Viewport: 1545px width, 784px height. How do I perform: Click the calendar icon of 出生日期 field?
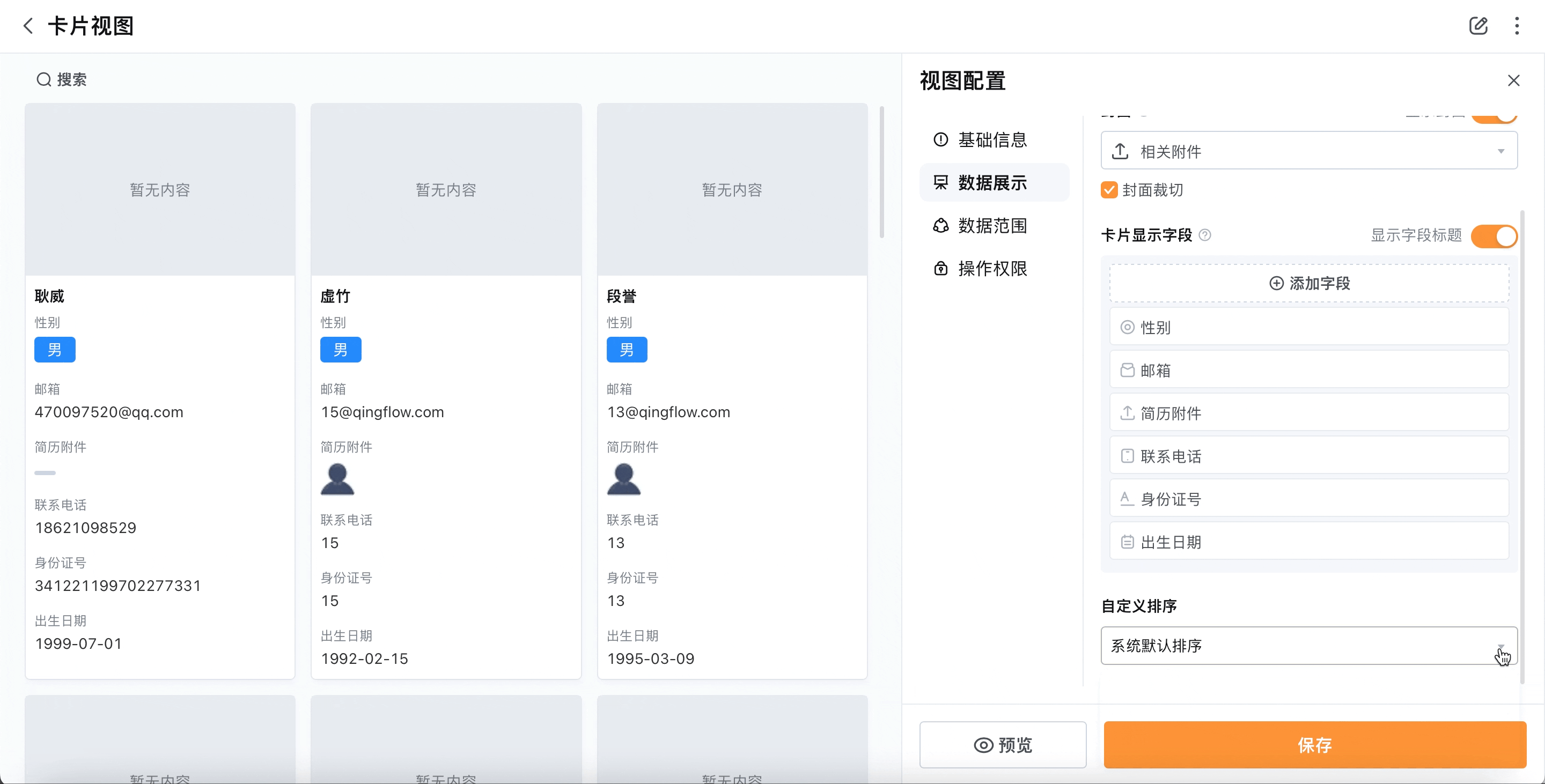pos(1127,542)
